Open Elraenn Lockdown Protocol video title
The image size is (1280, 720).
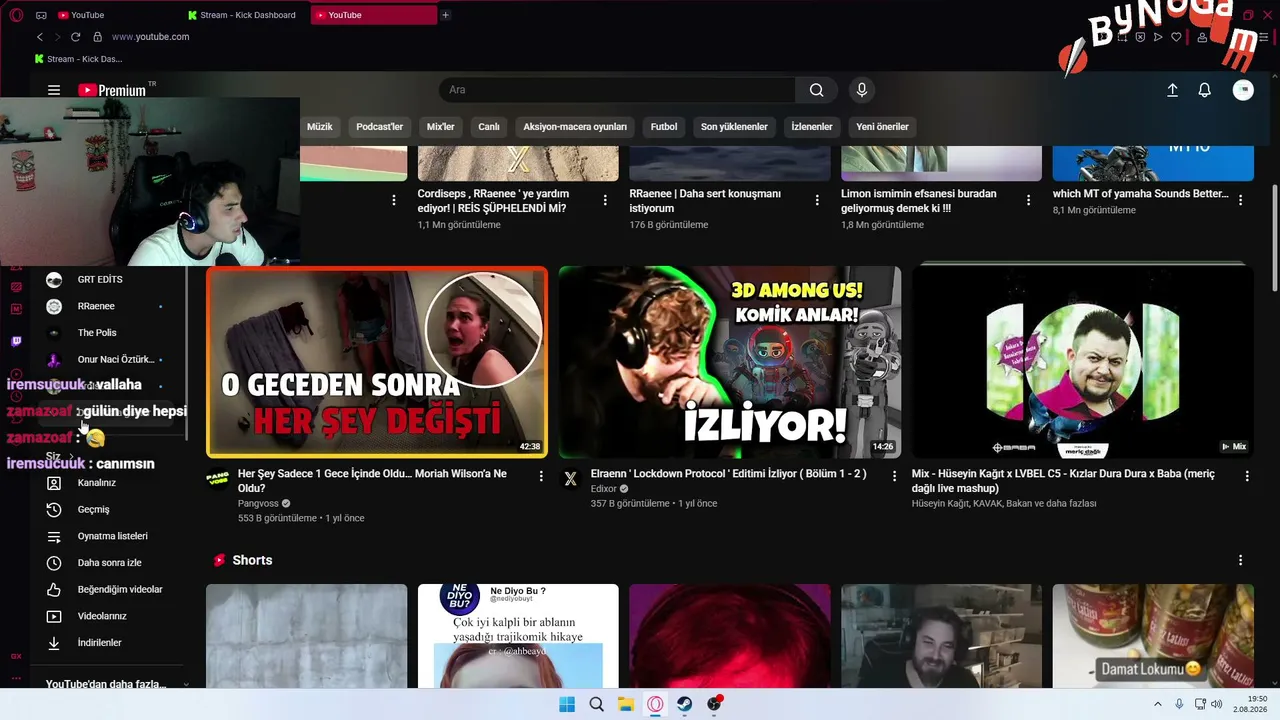[x=729, y=474]
